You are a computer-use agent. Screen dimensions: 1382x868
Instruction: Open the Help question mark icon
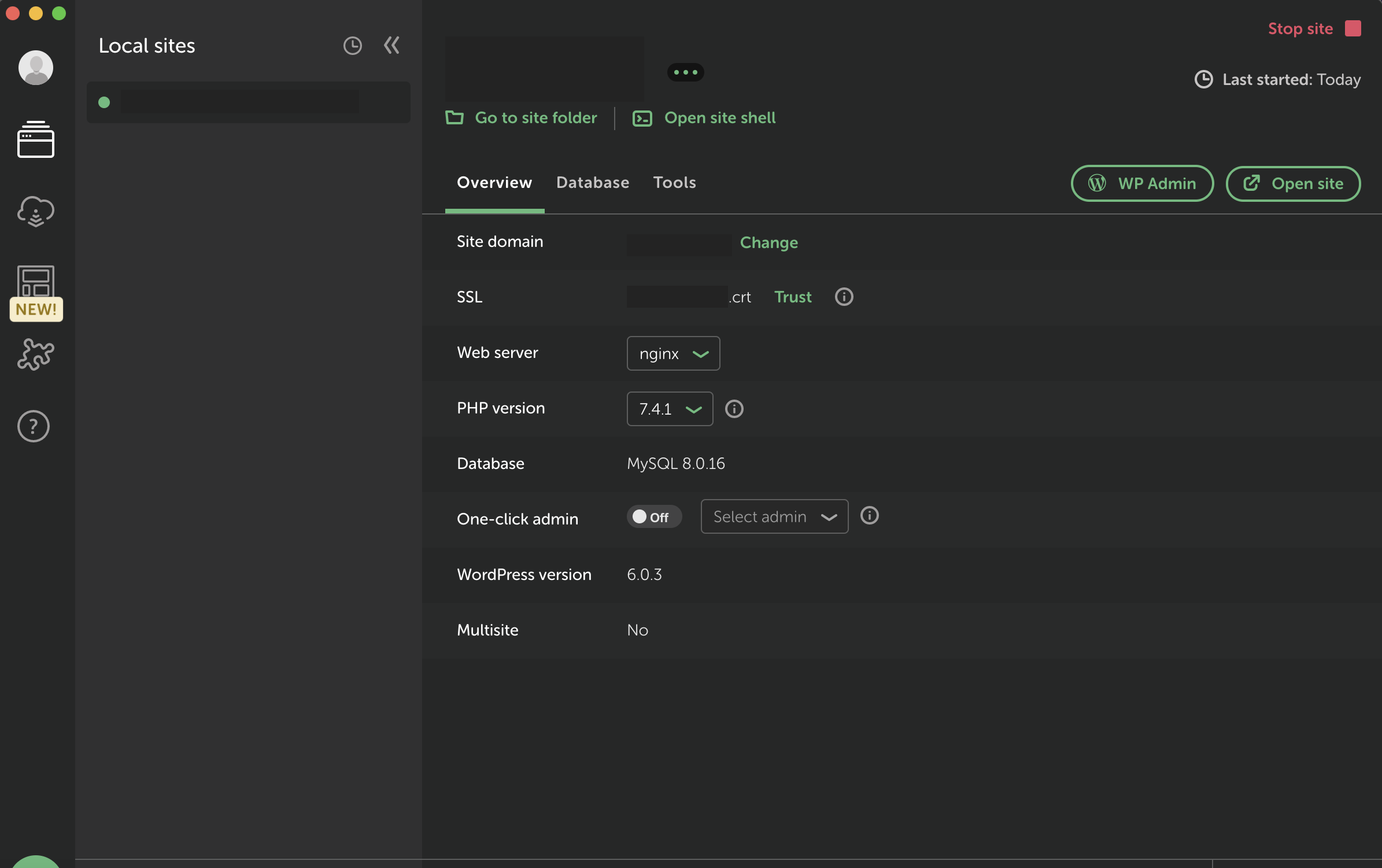pos(34,427)
